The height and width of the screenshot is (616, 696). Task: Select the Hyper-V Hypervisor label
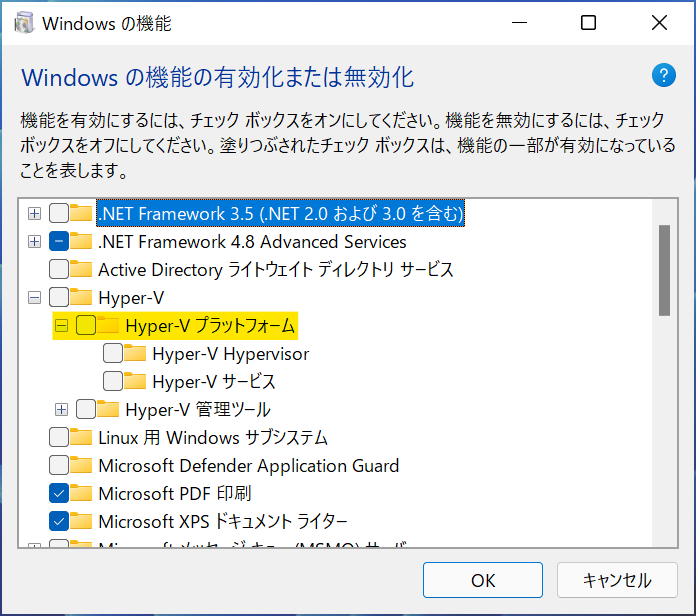coord(230,354)
